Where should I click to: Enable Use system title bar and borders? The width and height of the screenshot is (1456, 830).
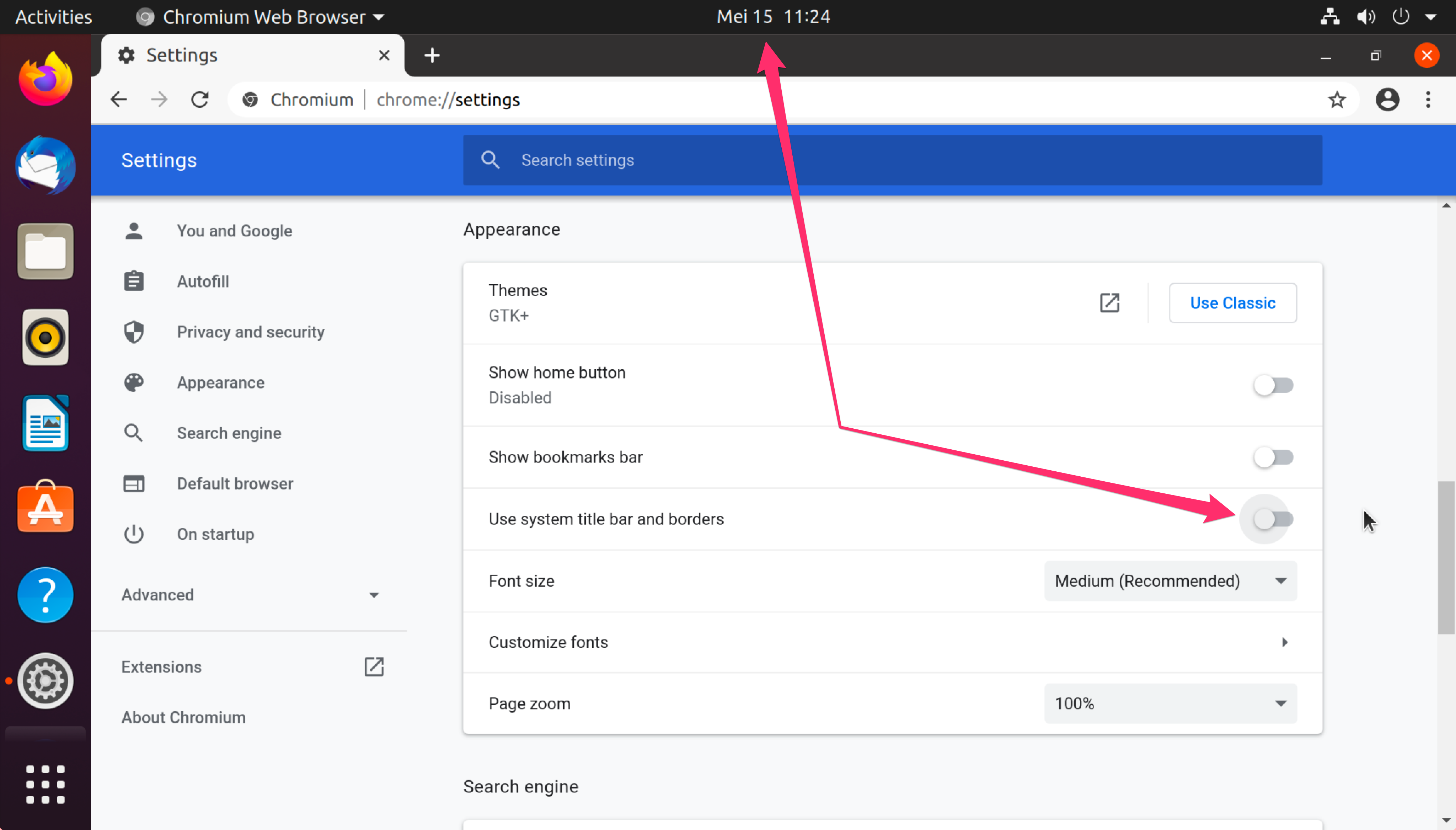[x=1273, y=519]
